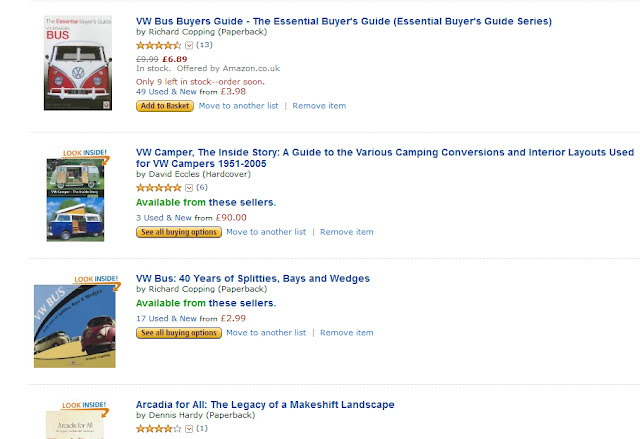This screenshot has width=640, height=439.
Task: Open the VW Bus Buyers Guide cover image
Action: tap(78, 63)
